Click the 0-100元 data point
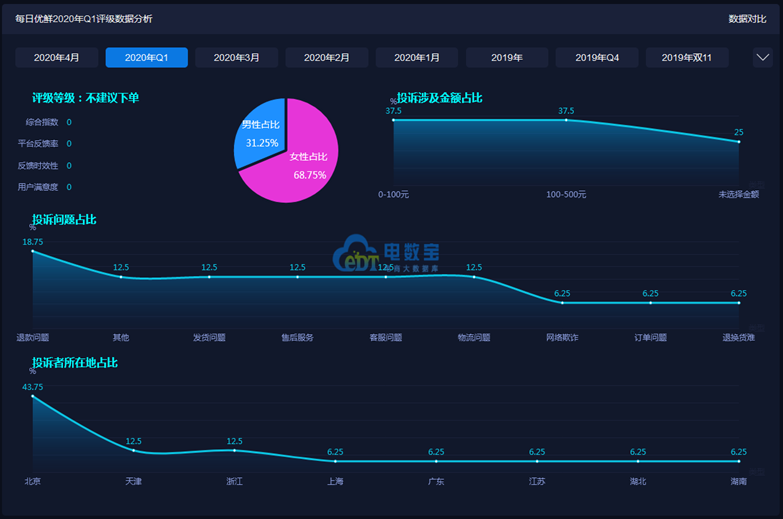783x519 pixels. click(x=393, y=120)
